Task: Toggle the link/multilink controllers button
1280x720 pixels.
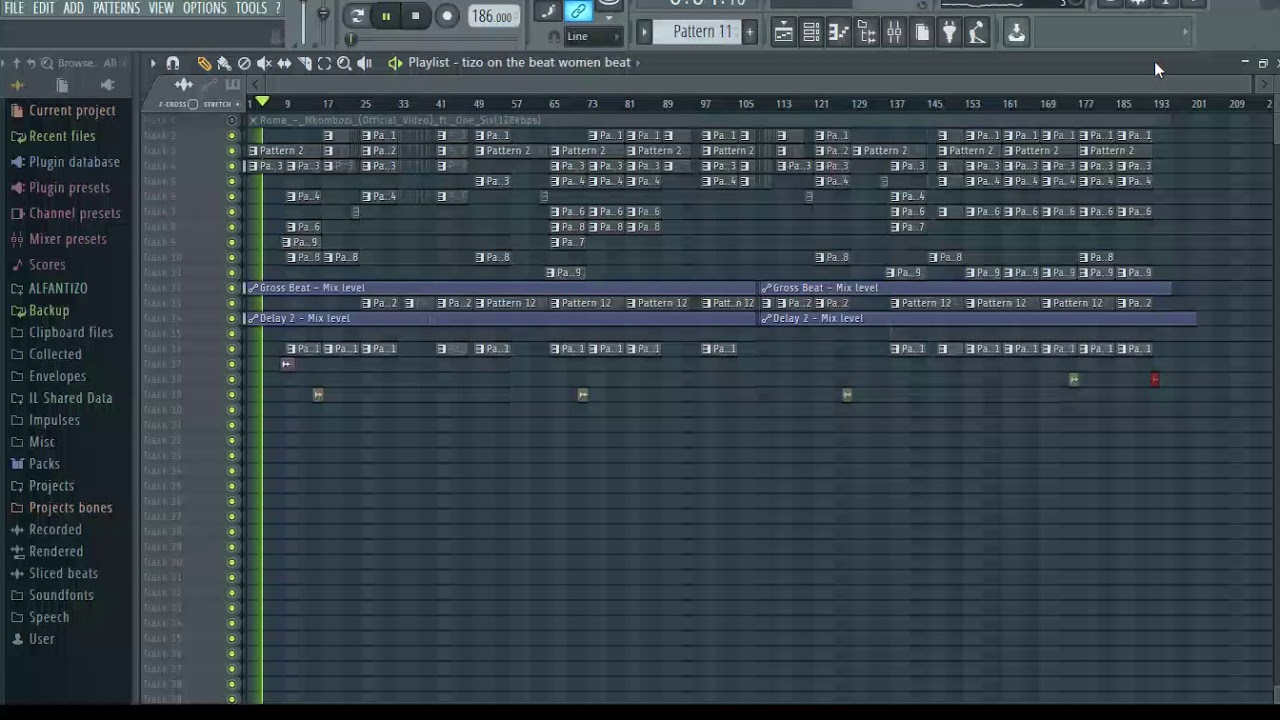Action: pos(578,12)
